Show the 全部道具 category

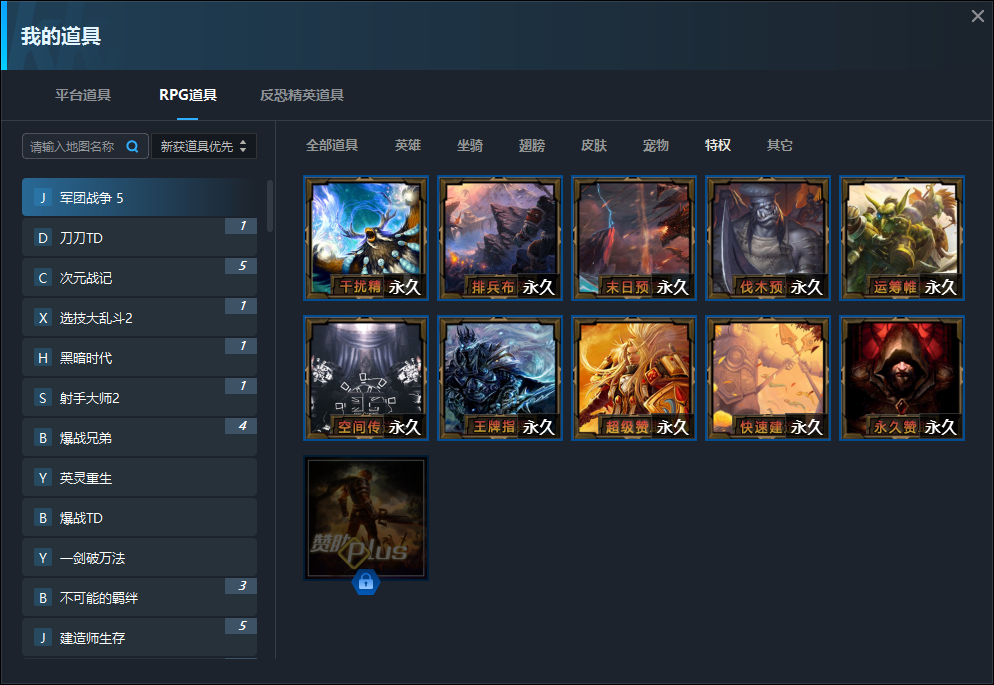pos(332,145)
